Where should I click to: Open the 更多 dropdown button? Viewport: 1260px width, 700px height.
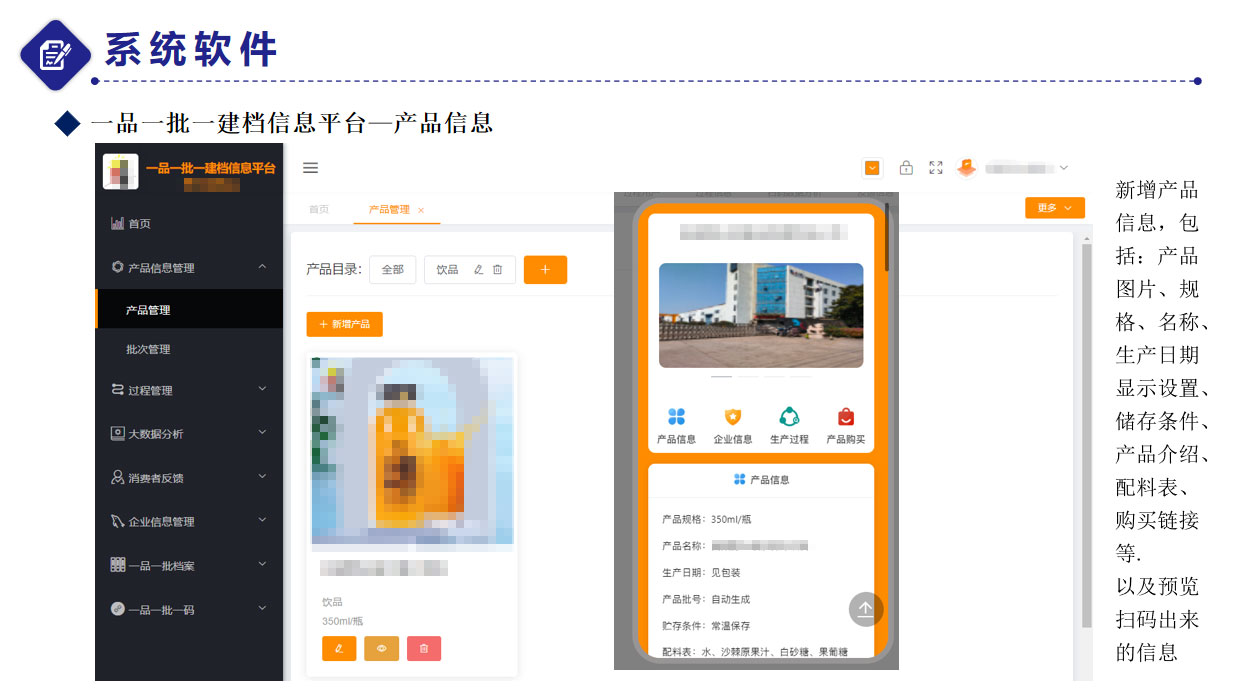click(1054, 208)
